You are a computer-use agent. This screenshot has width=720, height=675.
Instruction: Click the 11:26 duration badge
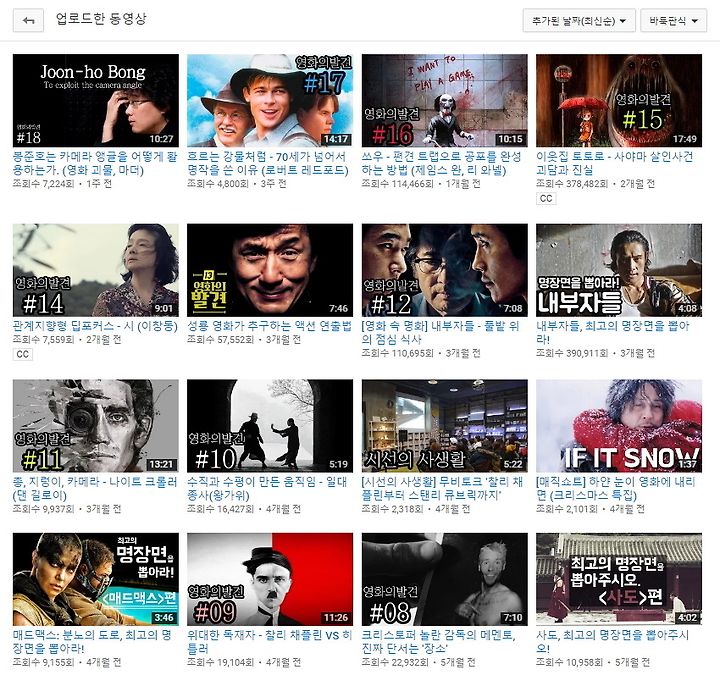(336, 618)
